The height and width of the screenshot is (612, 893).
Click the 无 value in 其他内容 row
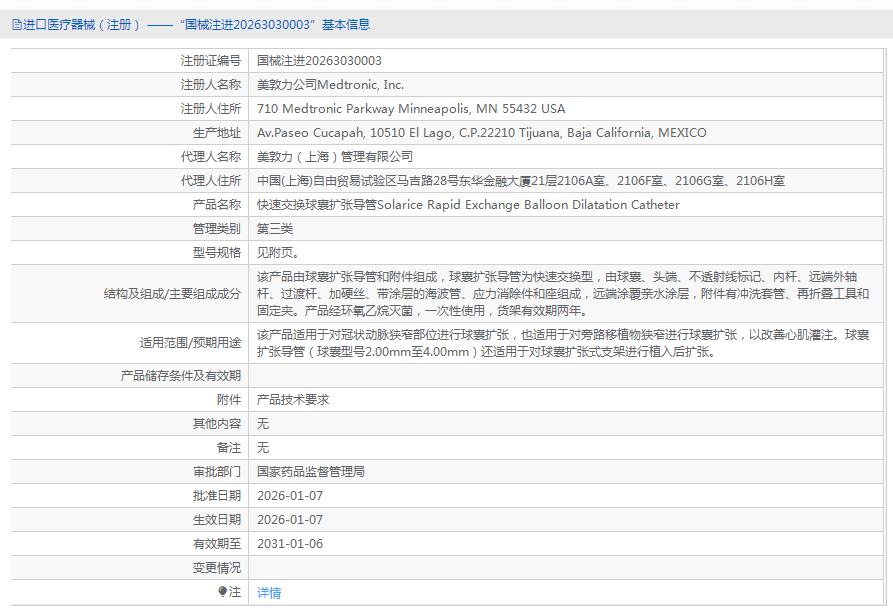coord(263,424)
